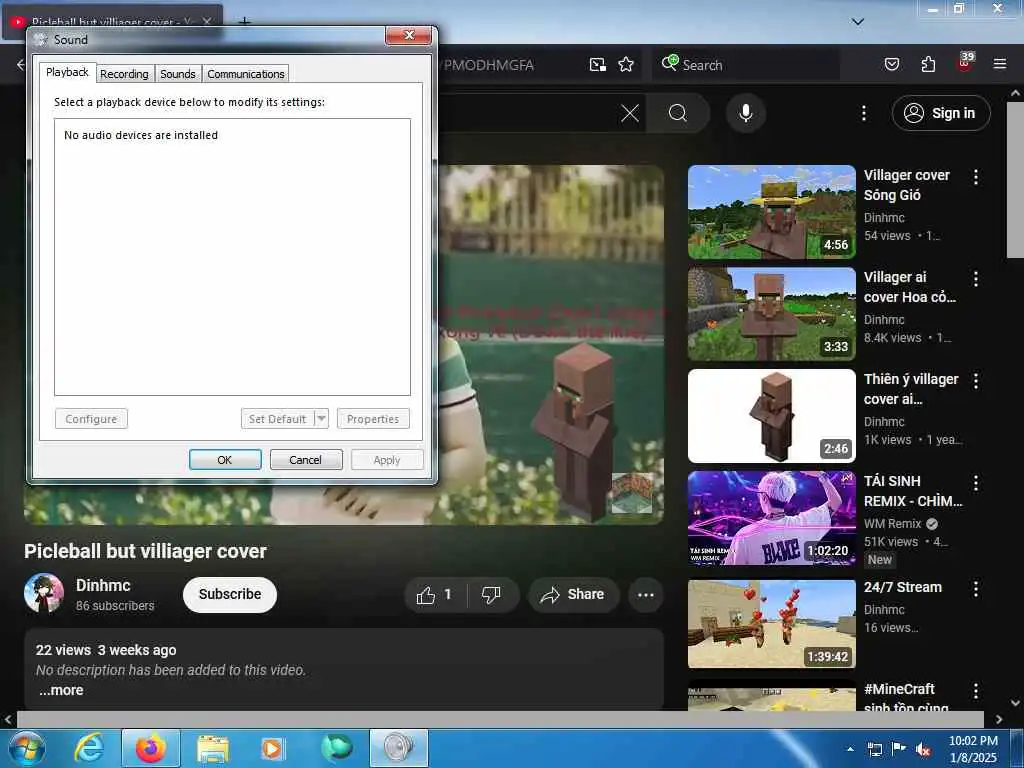Open the Sounds tab in Sound dialog

178,74
